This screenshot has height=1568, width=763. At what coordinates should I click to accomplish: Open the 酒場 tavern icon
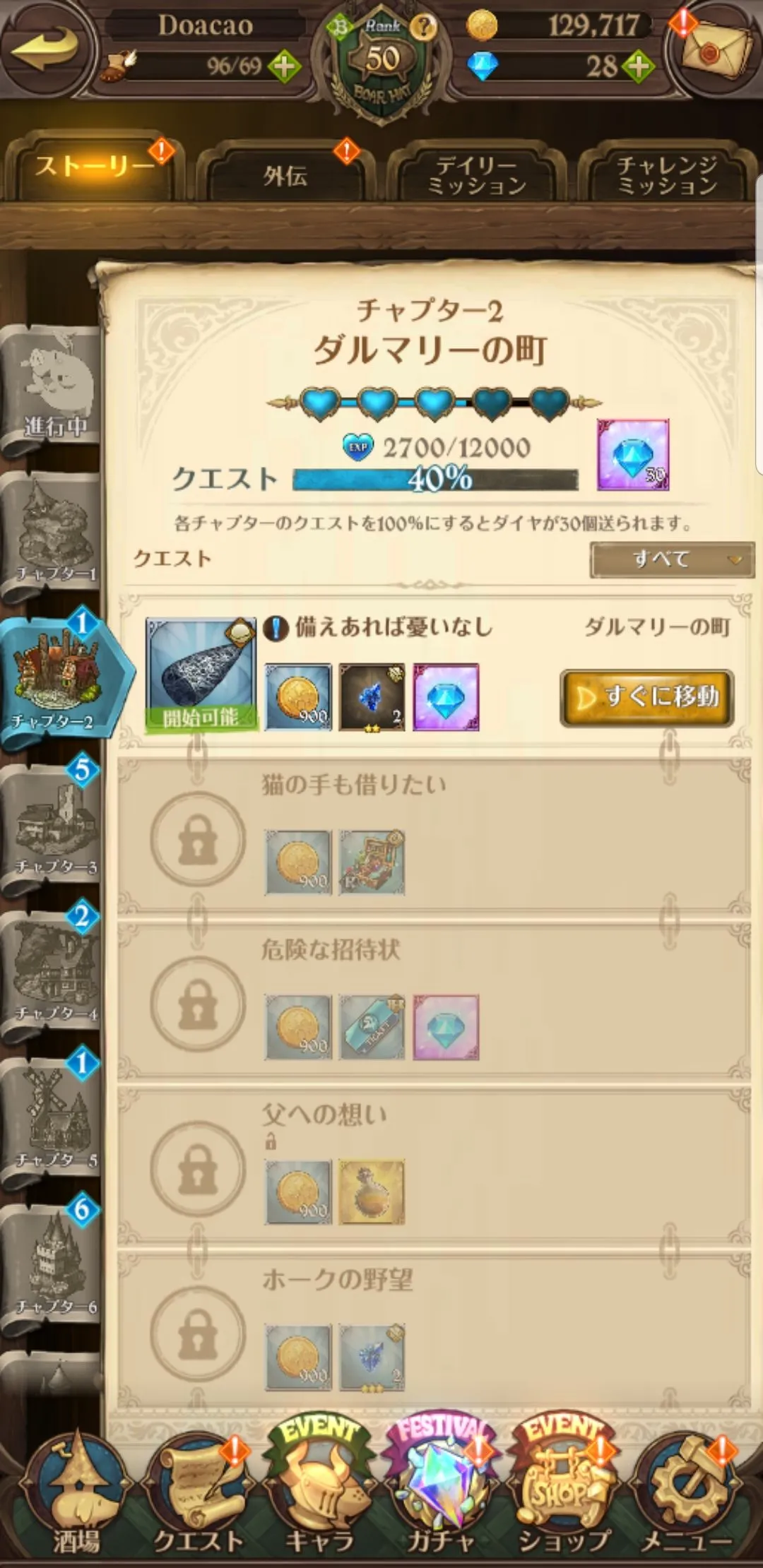click(x=76, y=1492)
